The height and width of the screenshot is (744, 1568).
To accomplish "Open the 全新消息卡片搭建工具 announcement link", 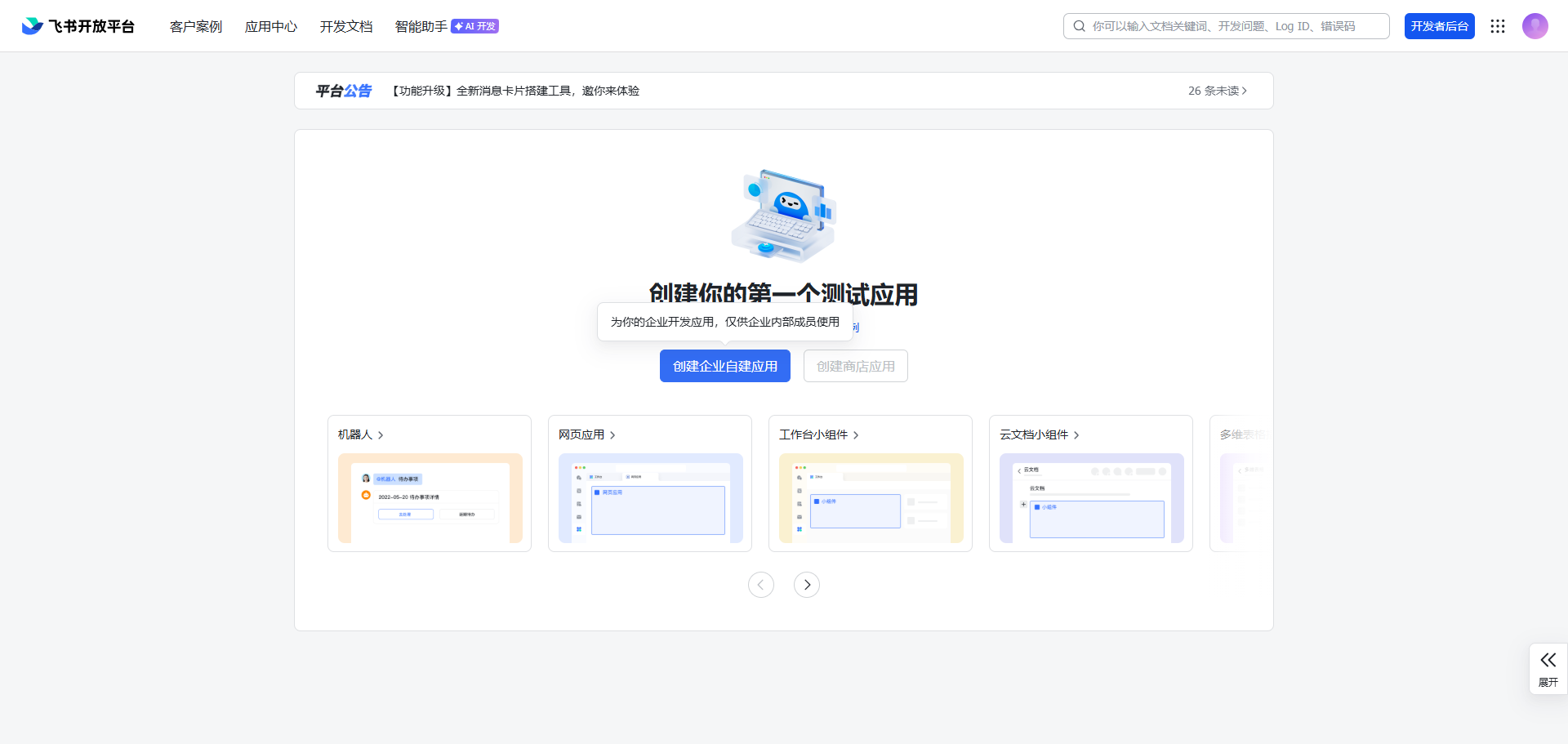I will (515, 91).
